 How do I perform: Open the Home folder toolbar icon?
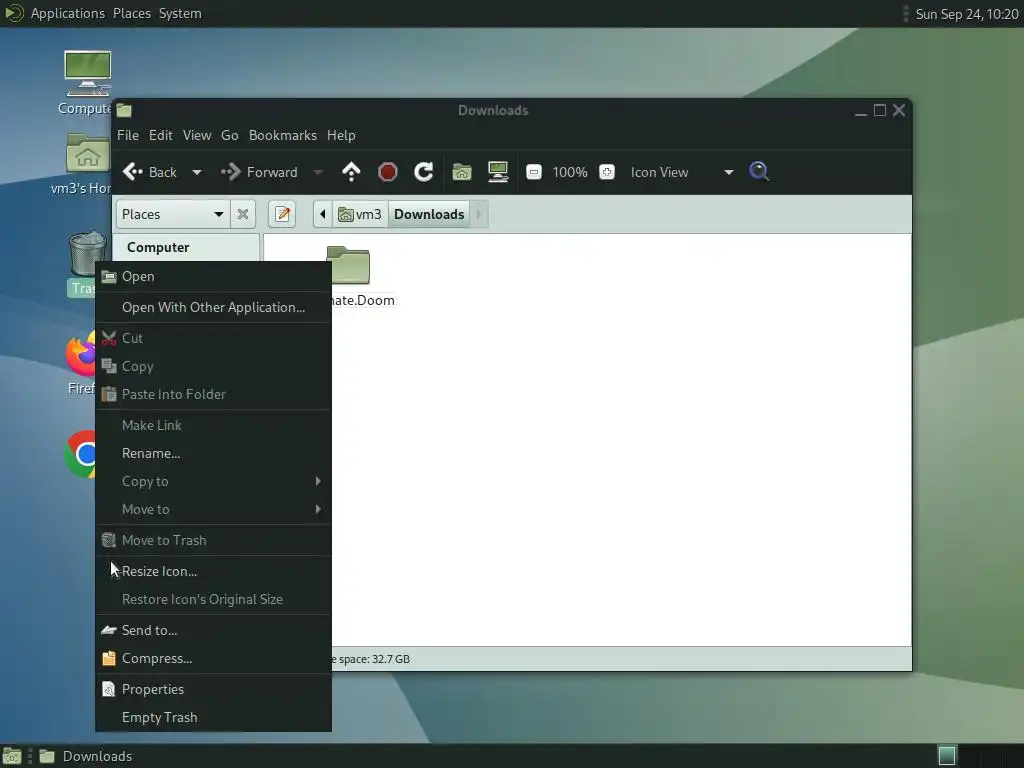[x=462, y=172]
